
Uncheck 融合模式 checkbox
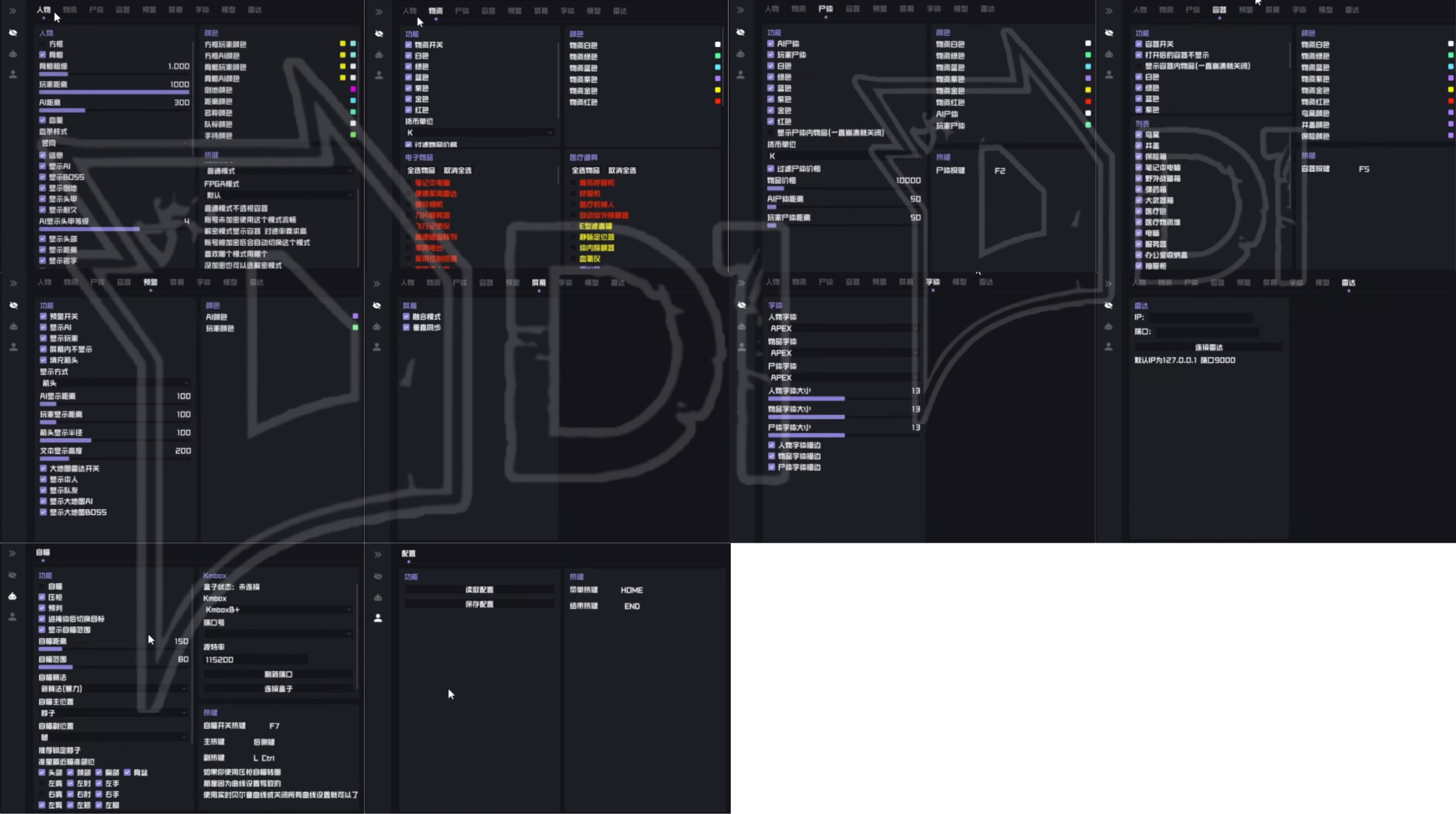tap(406, 317)
